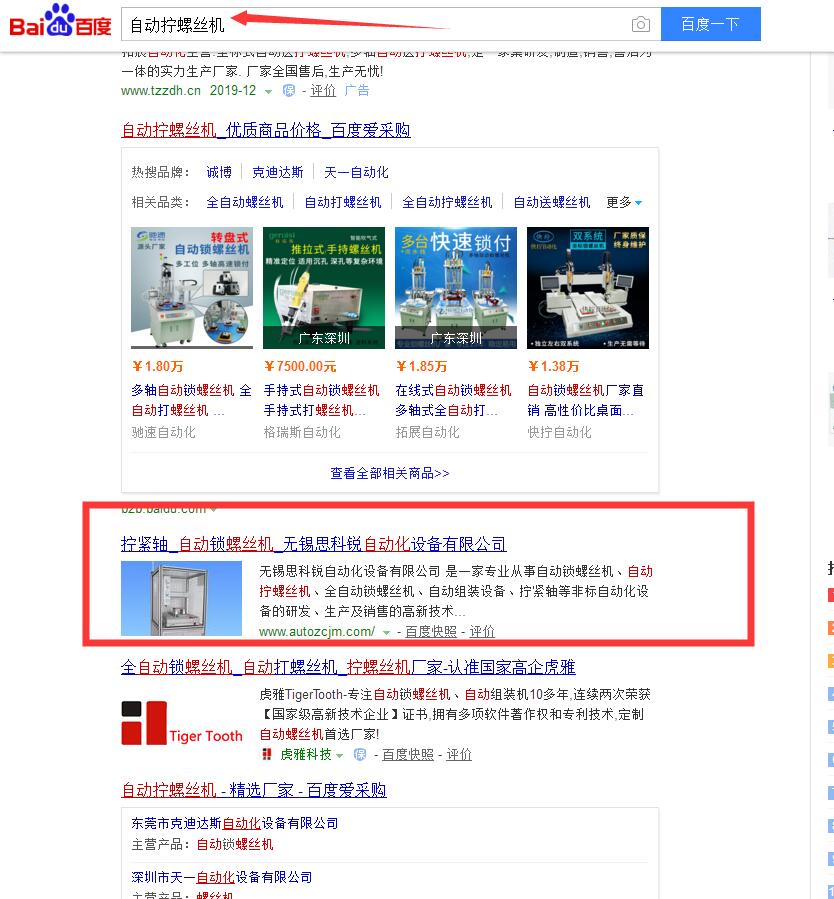Open category 全自动拧螺丝机
834x899 pixels.
click(x=447, y=202)
